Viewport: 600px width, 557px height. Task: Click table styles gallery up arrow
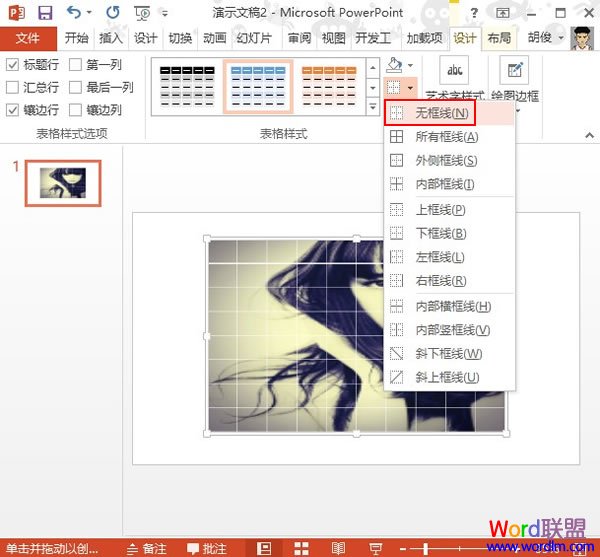tap(373, 67)
